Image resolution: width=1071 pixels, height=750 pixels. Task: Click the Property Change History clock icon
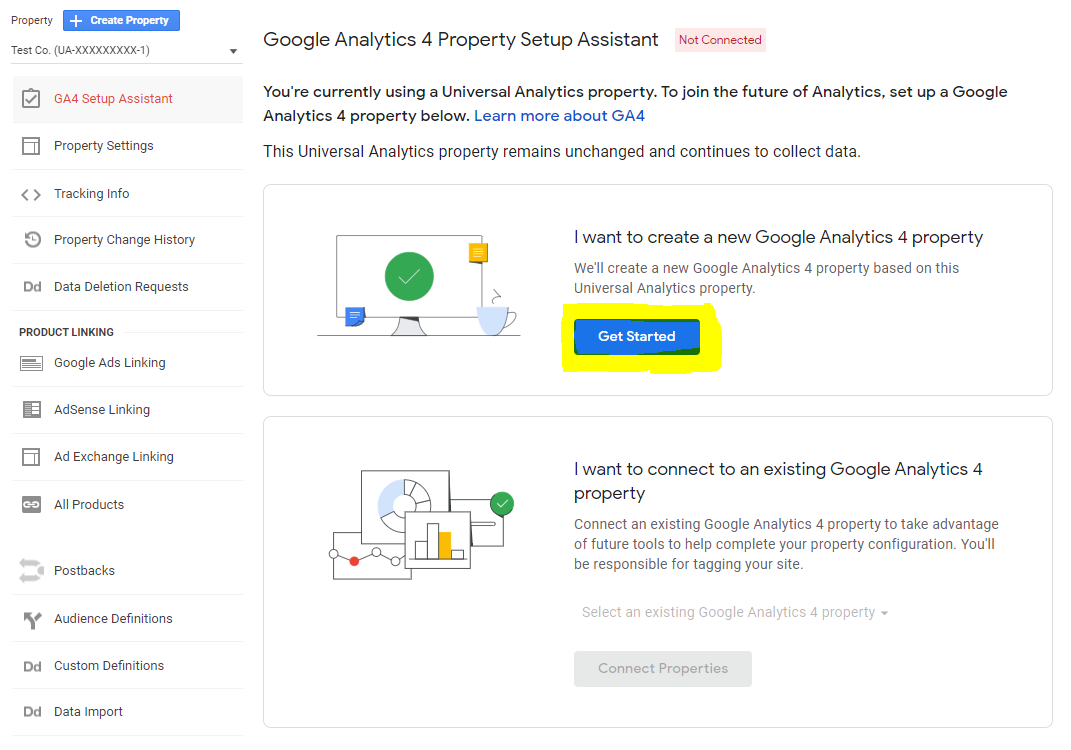point(32,240)
